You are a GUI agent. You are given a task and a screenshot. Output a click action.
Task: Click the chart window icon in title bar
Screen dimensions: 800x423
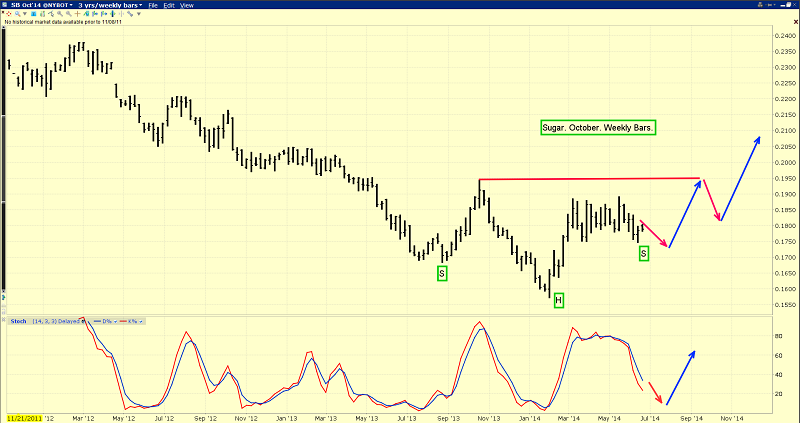click(x=5, y=5)
